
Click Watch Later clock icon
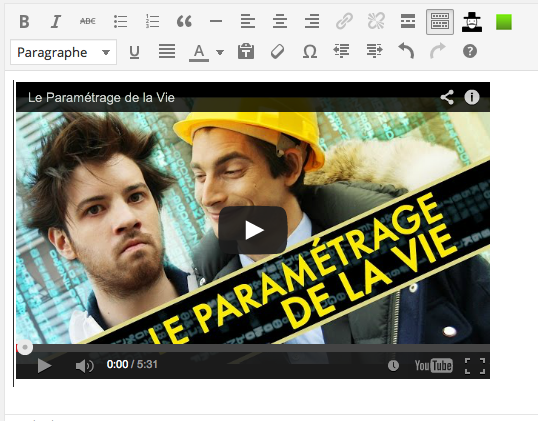[x=393, y=365]
